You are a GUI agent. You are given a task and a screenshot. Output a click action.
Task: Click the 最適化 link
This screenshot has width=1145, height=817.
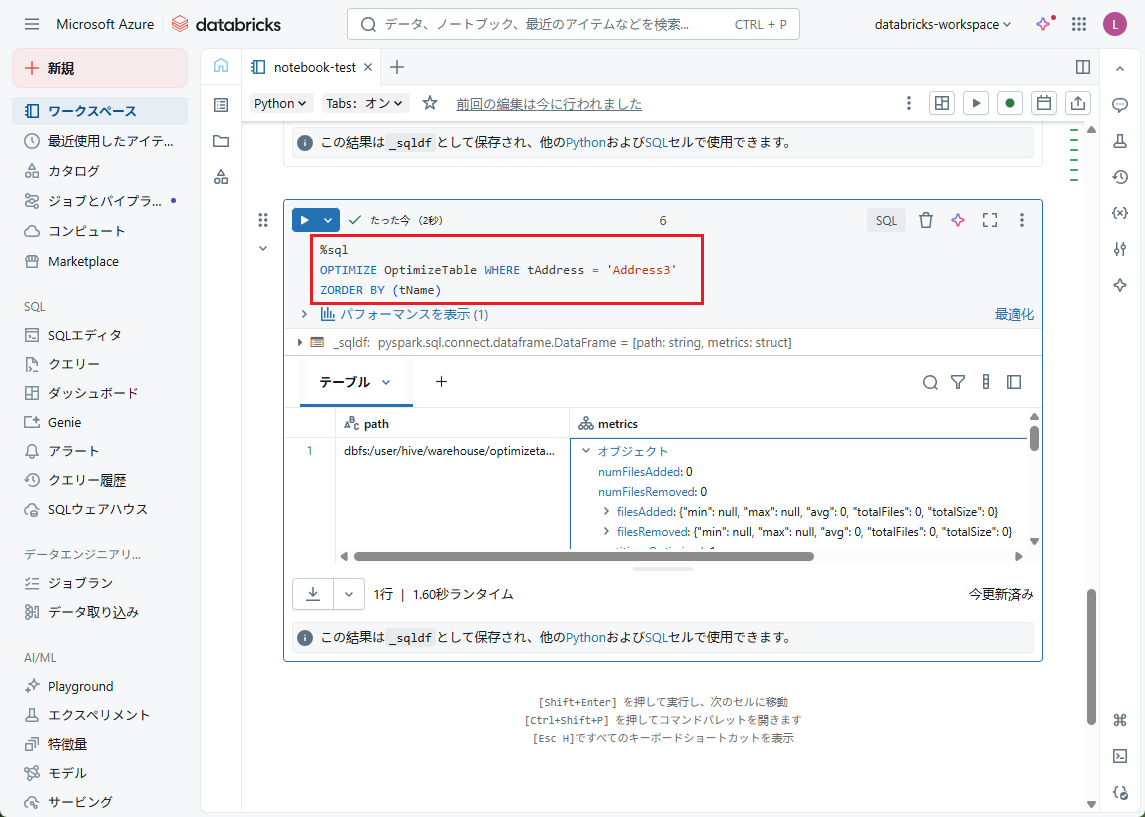(x=1013, y=314)
